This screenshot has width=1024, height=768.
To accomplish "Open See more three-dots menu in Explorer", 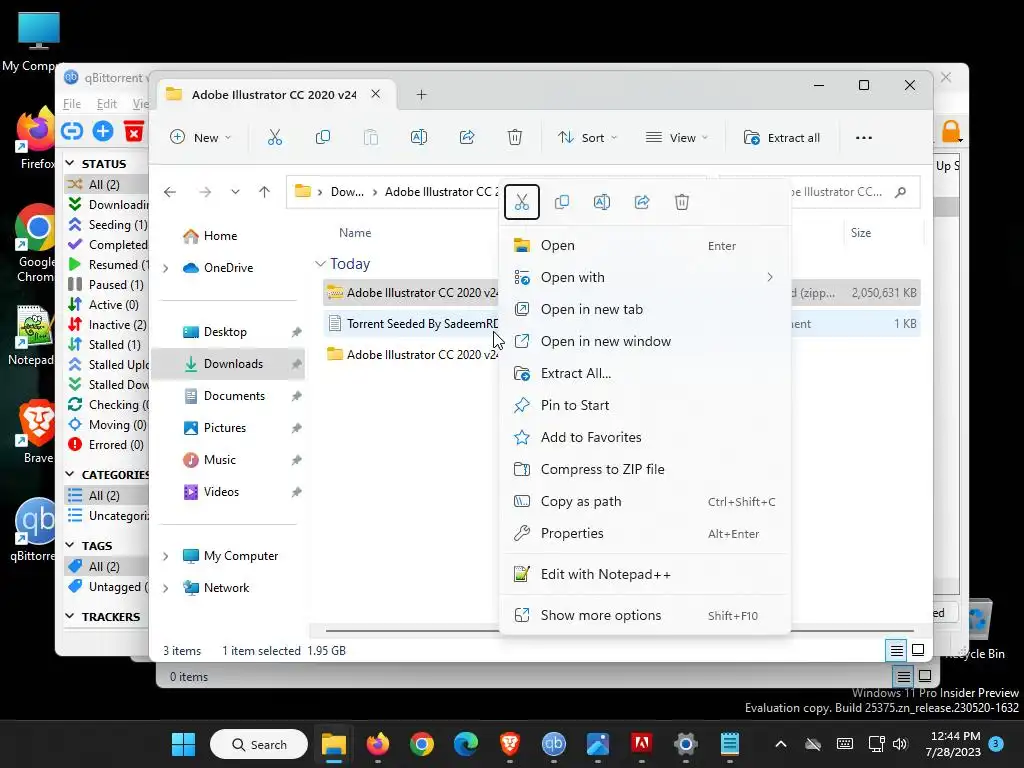I will click(x=864, y=138).
